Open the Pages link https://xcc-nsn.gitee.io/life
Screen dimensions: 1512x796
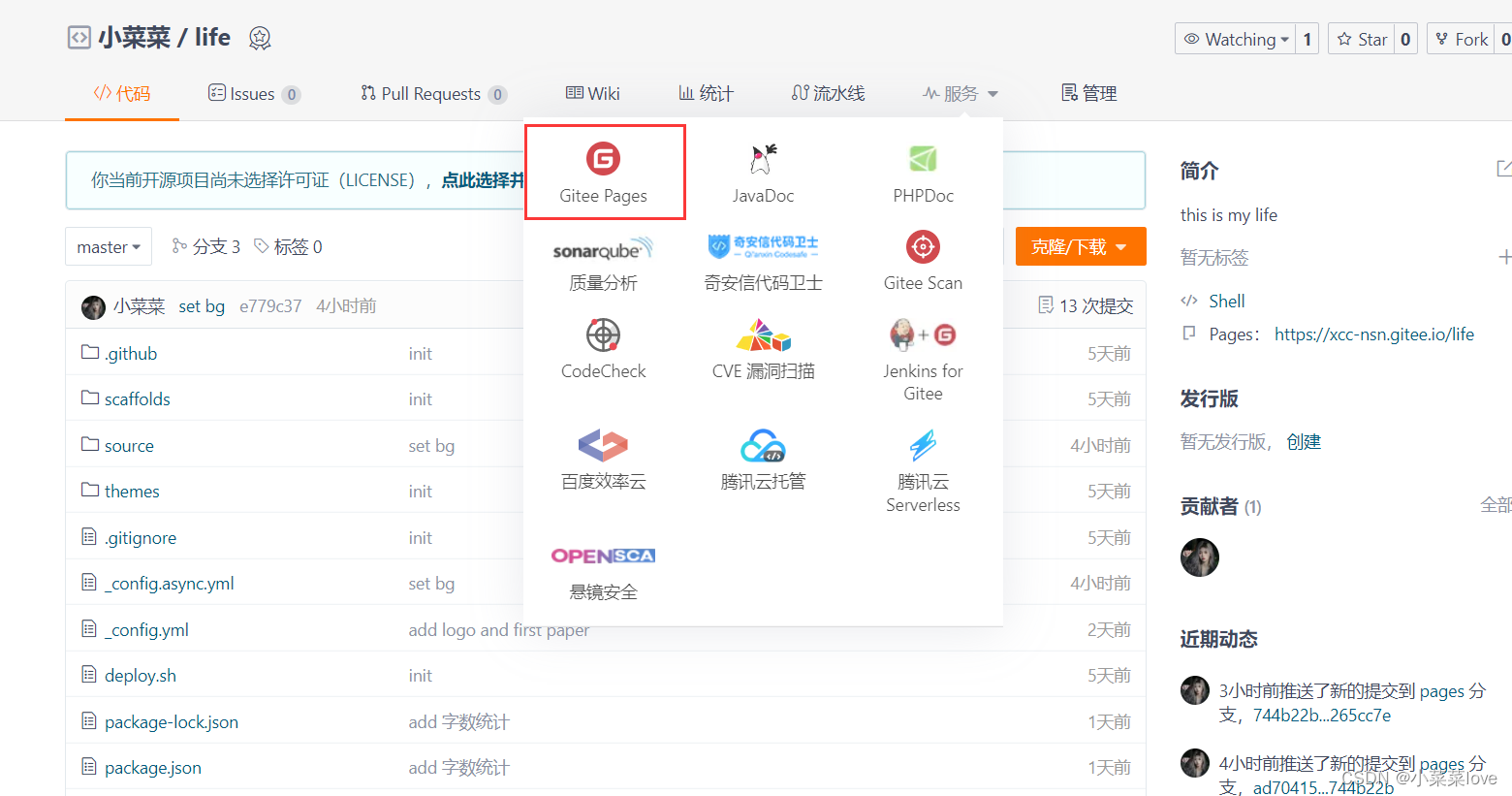pyautogui.click(x=1374, y=334)
